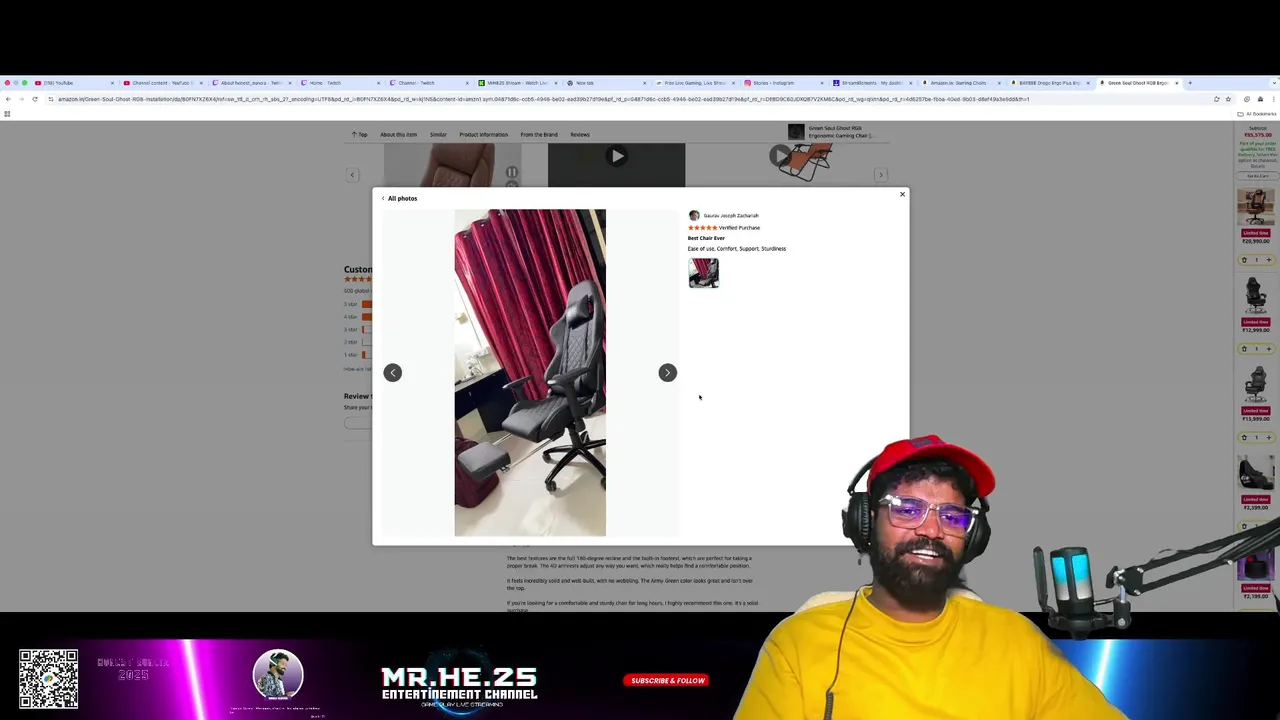
Task: Pause the brown chair video
Action: point(511,172)
